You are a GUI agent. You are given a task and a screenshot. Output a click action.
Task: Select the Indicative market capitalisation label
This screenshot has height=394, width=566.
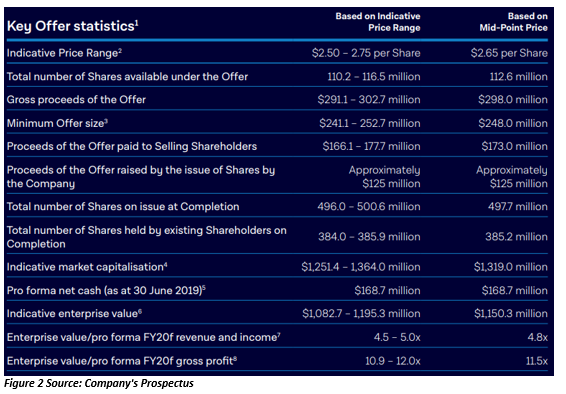87,267
